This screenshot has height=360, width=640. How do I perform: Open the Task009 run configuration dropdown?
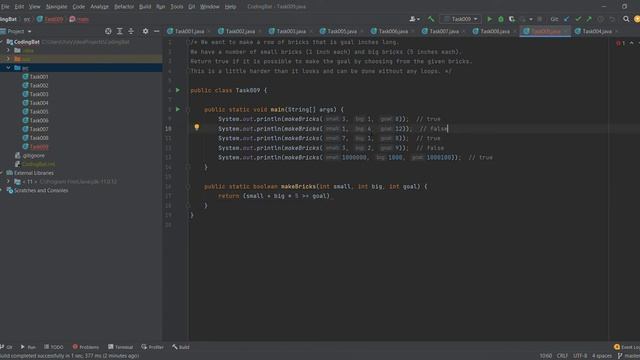460,19
